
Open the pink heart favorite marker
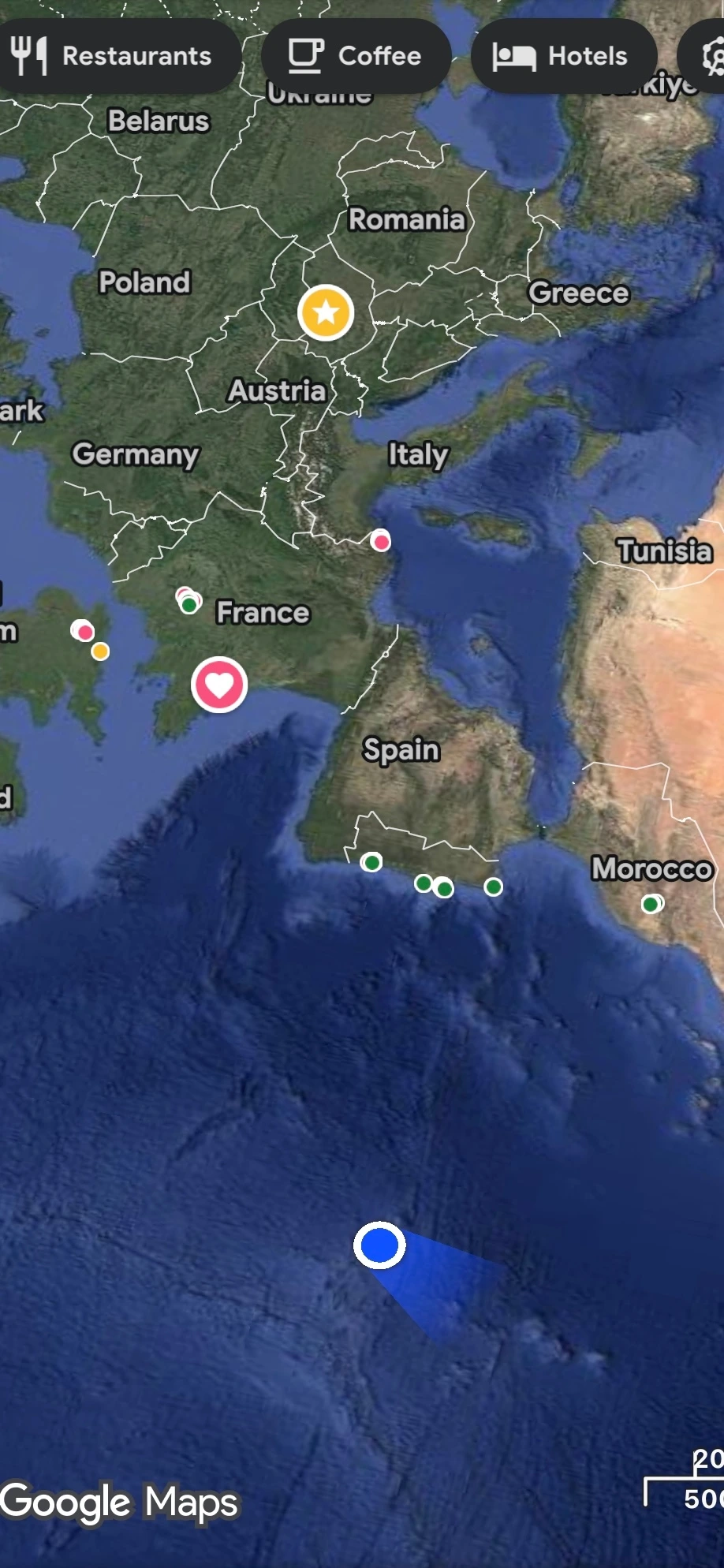219,685
